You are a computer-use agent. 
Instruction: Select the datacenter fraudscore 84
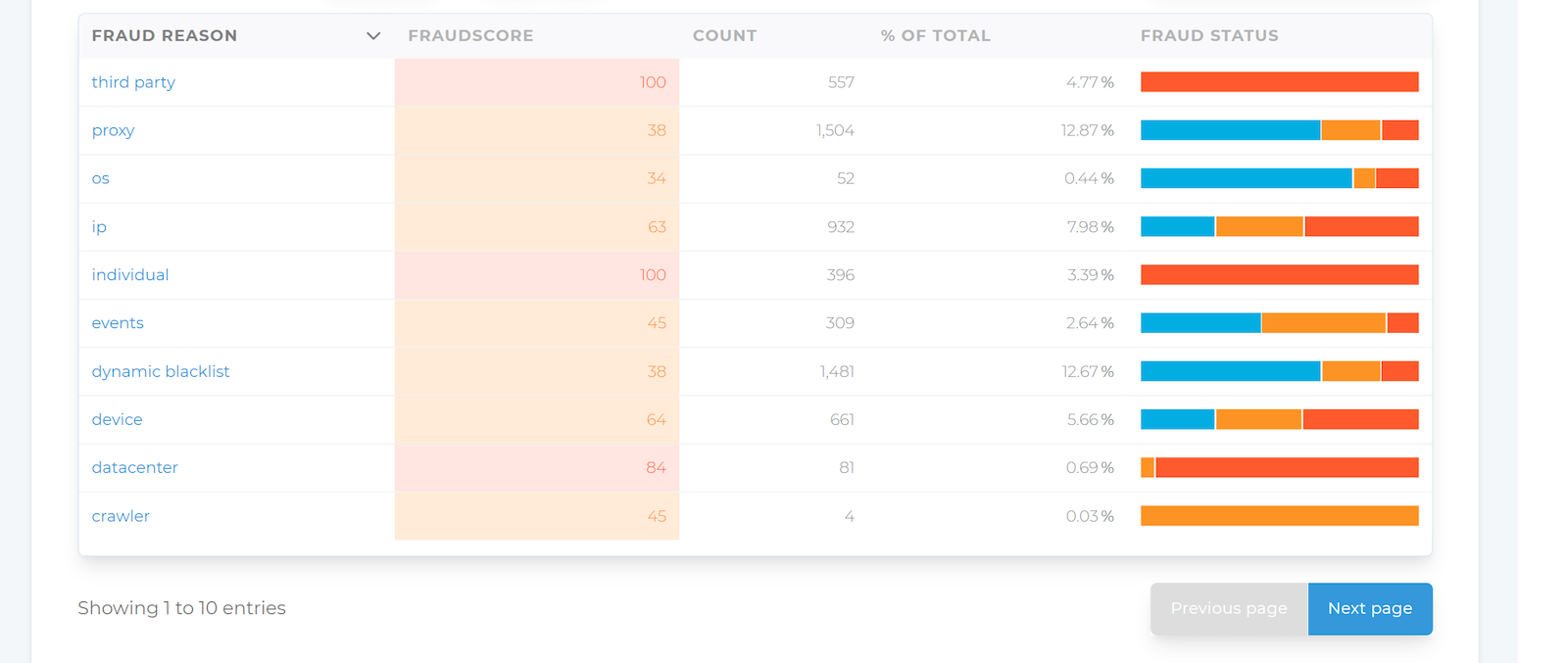657,467
